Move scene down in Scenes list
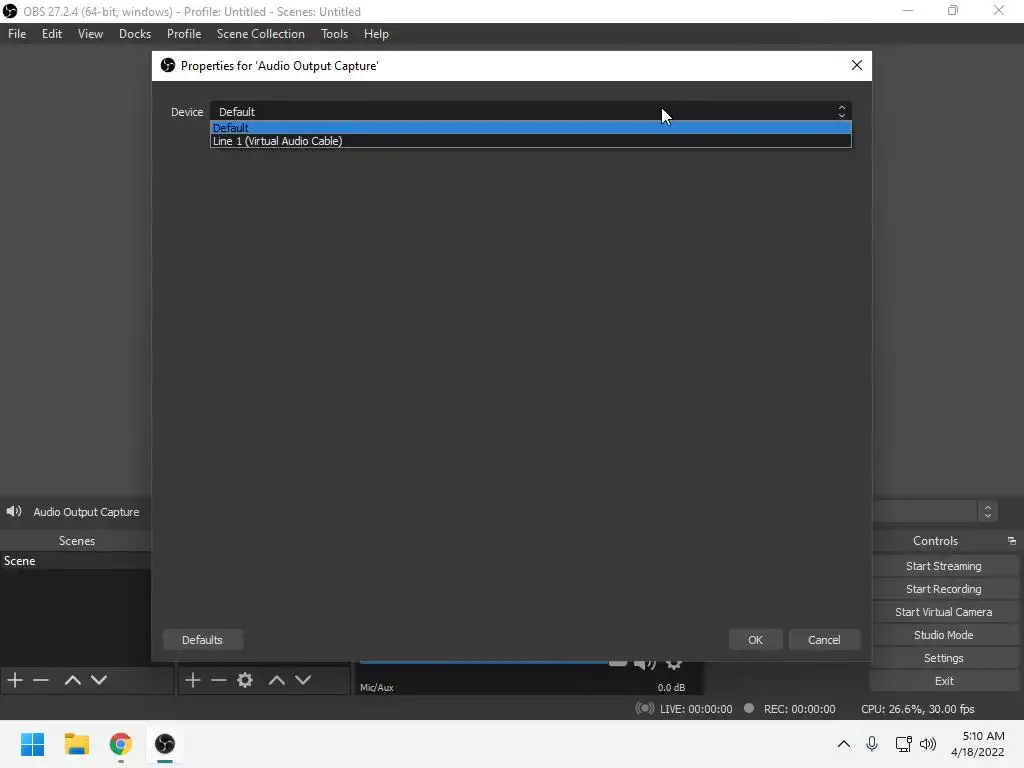This screenshot has height=768, width=1024. 99,680
